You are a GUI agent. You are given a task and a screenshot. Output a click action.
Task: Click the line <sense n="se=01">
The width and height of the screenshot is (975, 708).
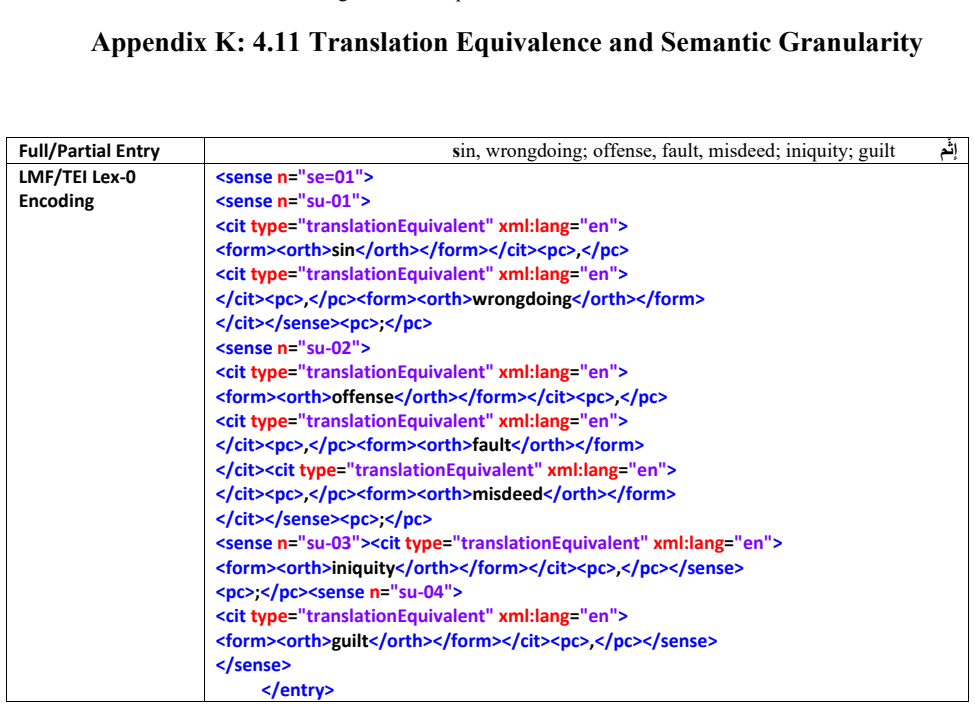[295, 177]
